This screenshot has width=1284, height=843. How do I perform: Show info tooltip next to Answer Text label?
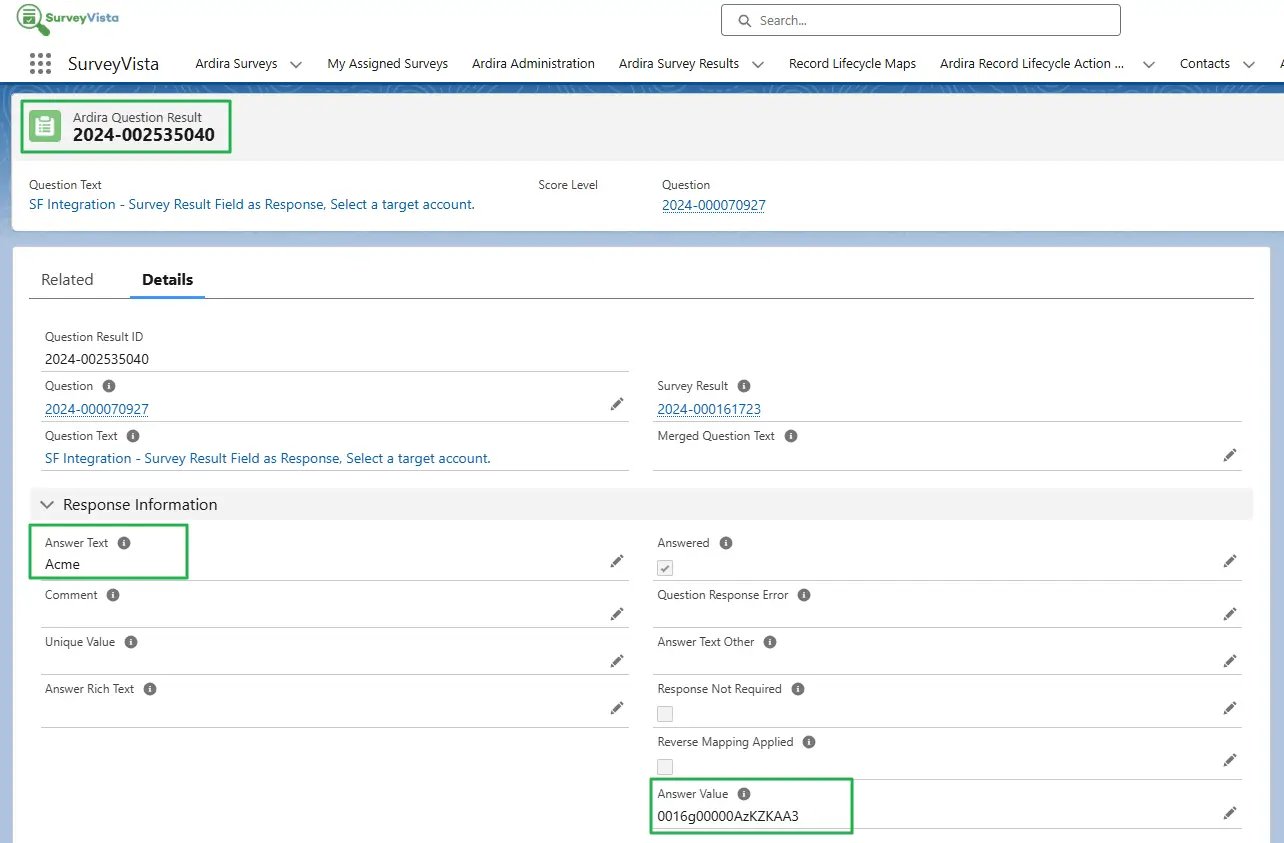[x=124, y=543]
